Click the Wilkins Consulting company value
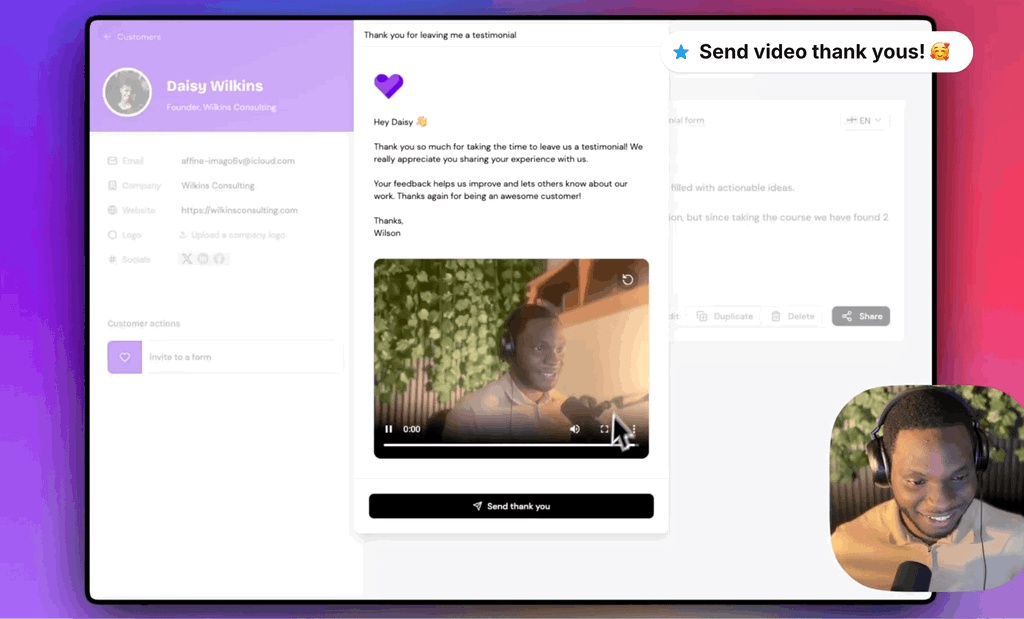 [x=218, y=185]
